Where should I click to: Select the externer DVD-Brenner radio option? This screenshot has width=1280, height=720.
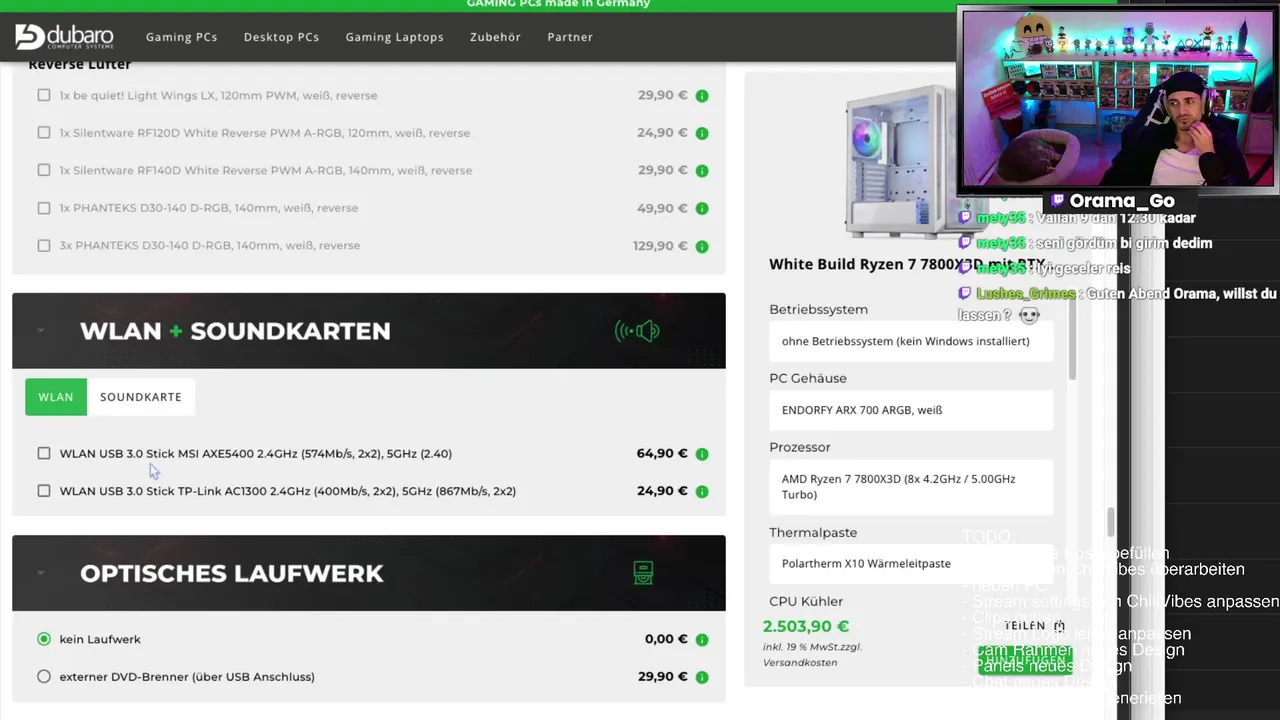(44, 677)
